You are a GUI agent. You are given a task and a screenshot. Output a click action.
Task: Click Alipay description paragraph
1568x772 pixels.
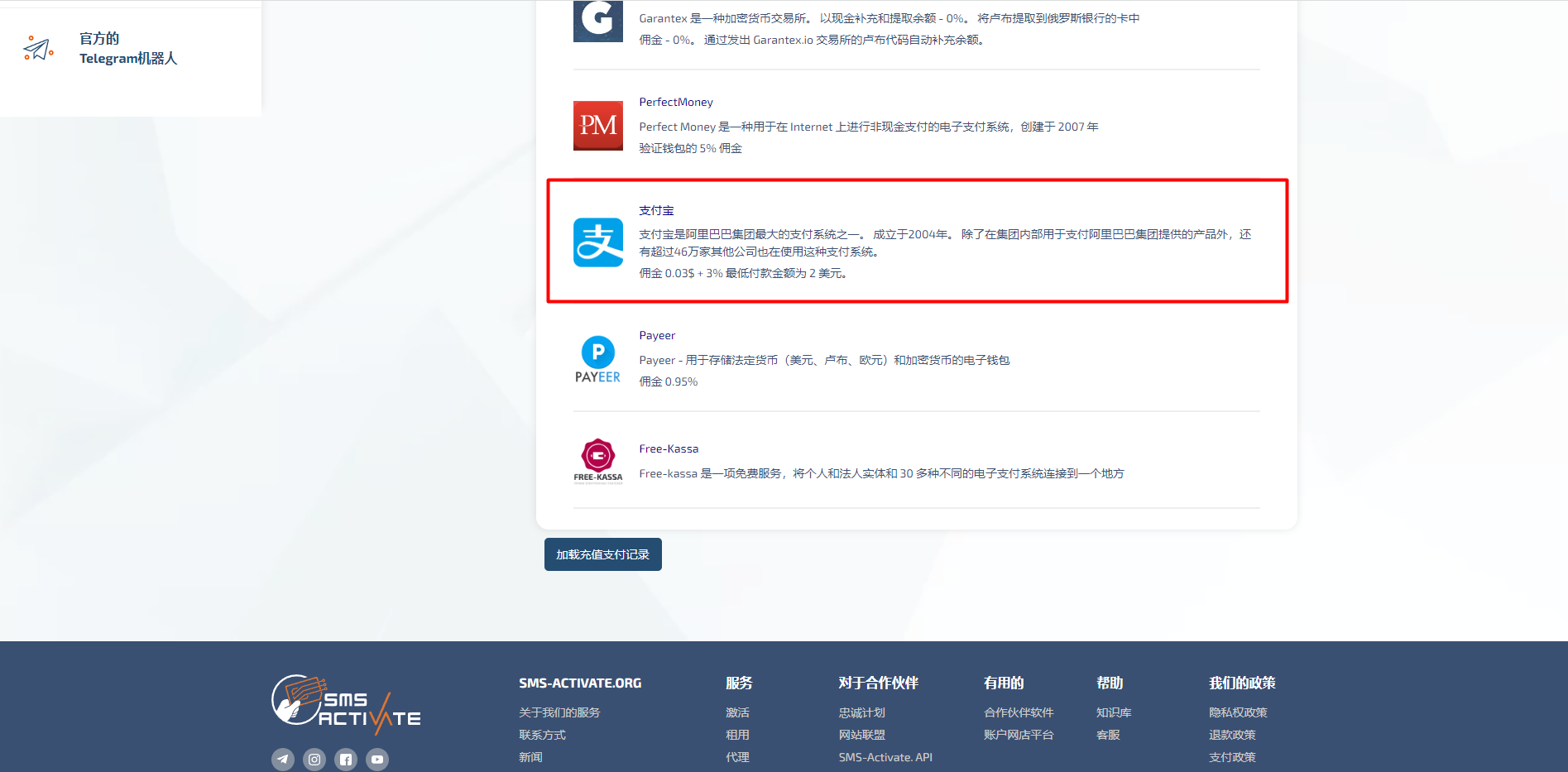pyautogui.click(x=945, y=243)
